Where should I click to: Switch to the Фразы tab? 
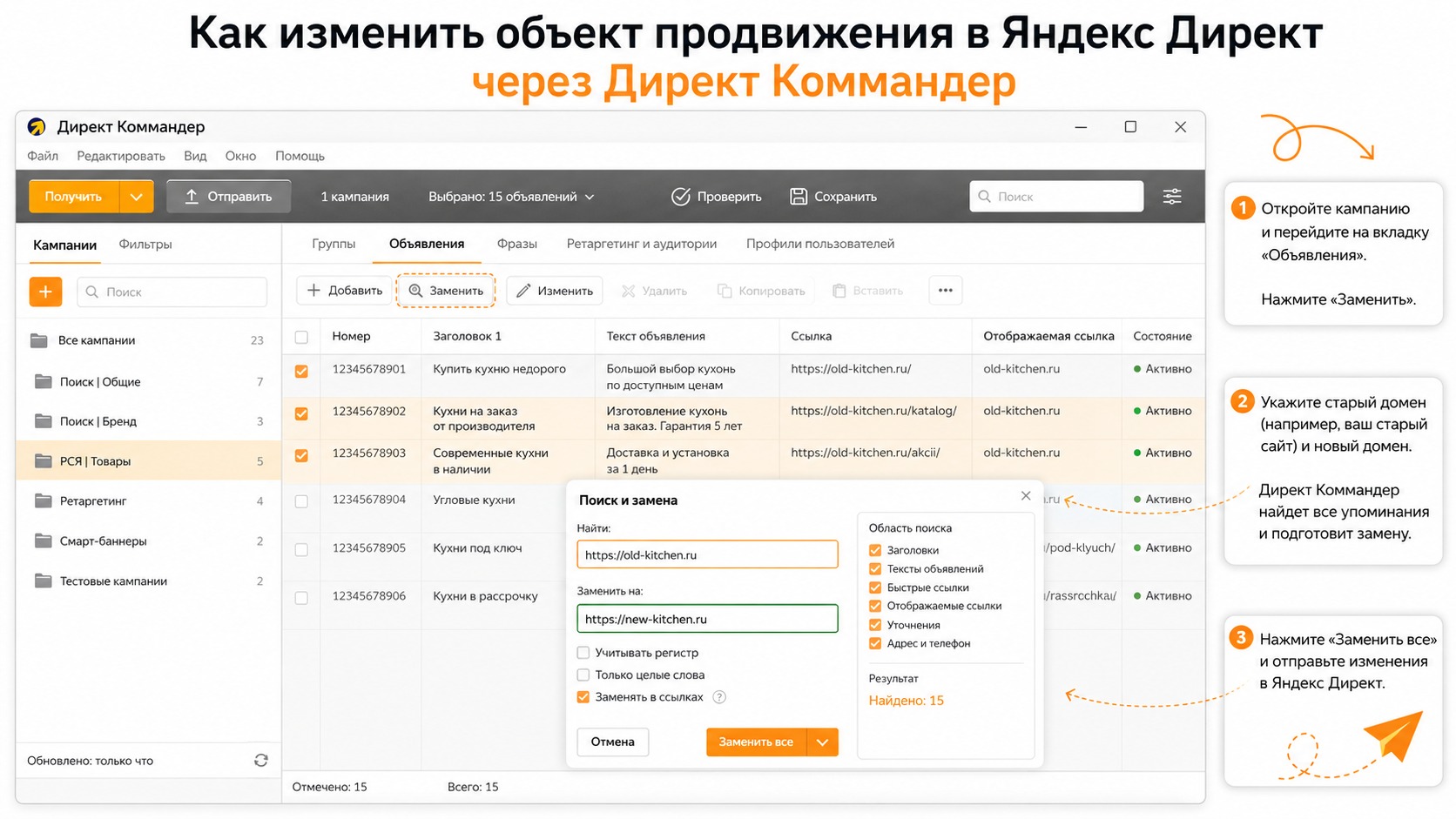coord(517,244)
